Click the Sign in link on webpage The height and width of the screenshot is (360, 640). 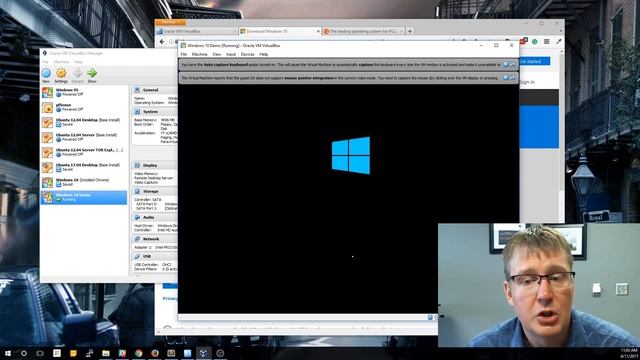[x=527, y=82]
